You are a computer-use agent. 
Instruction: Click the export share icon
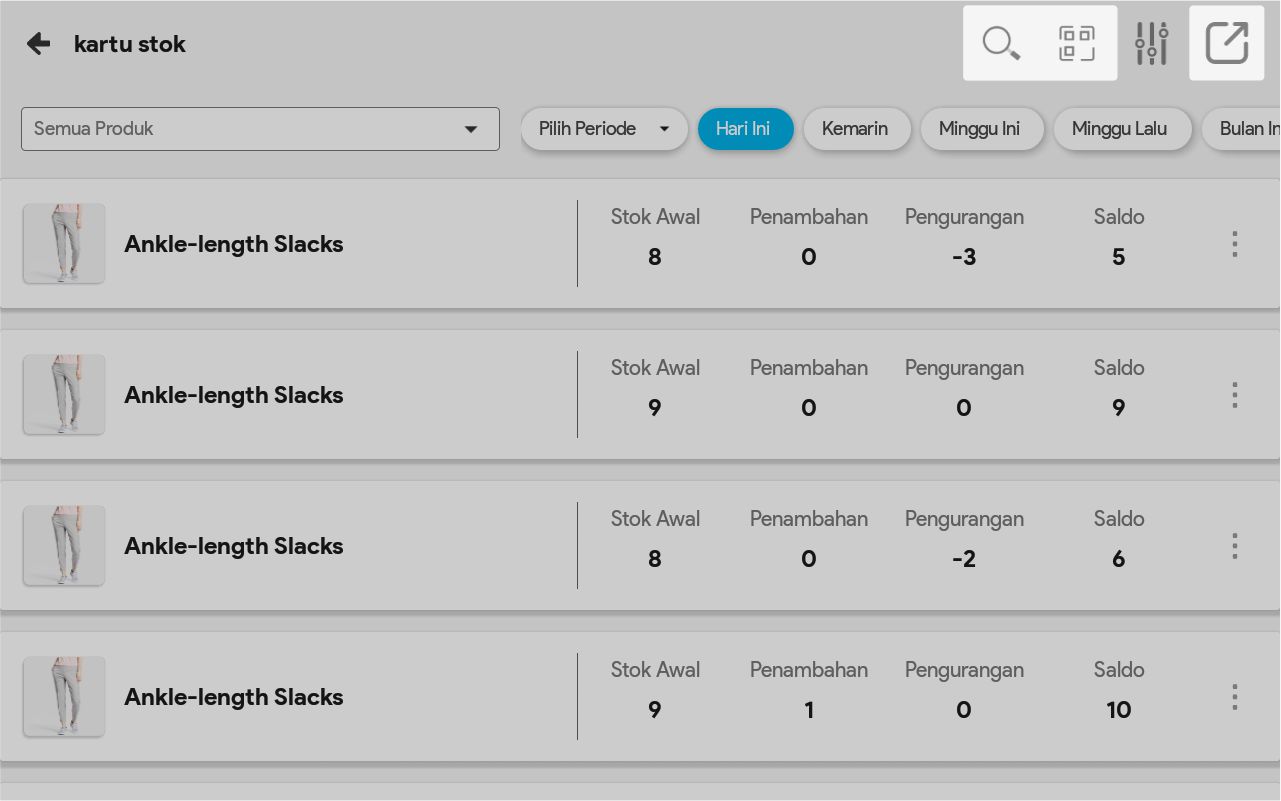tap(1226, 43)
